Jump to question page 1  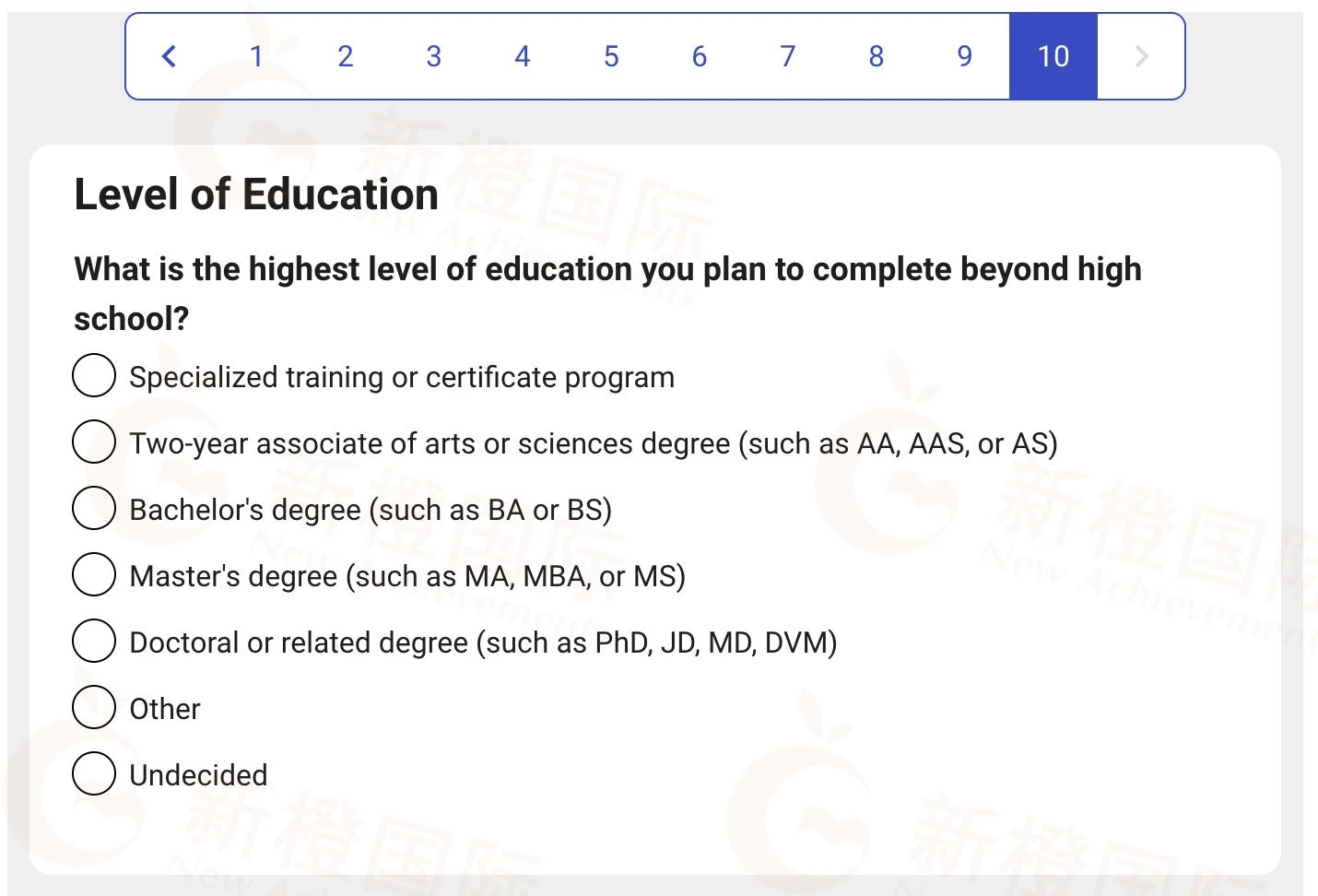pos(256,56)
